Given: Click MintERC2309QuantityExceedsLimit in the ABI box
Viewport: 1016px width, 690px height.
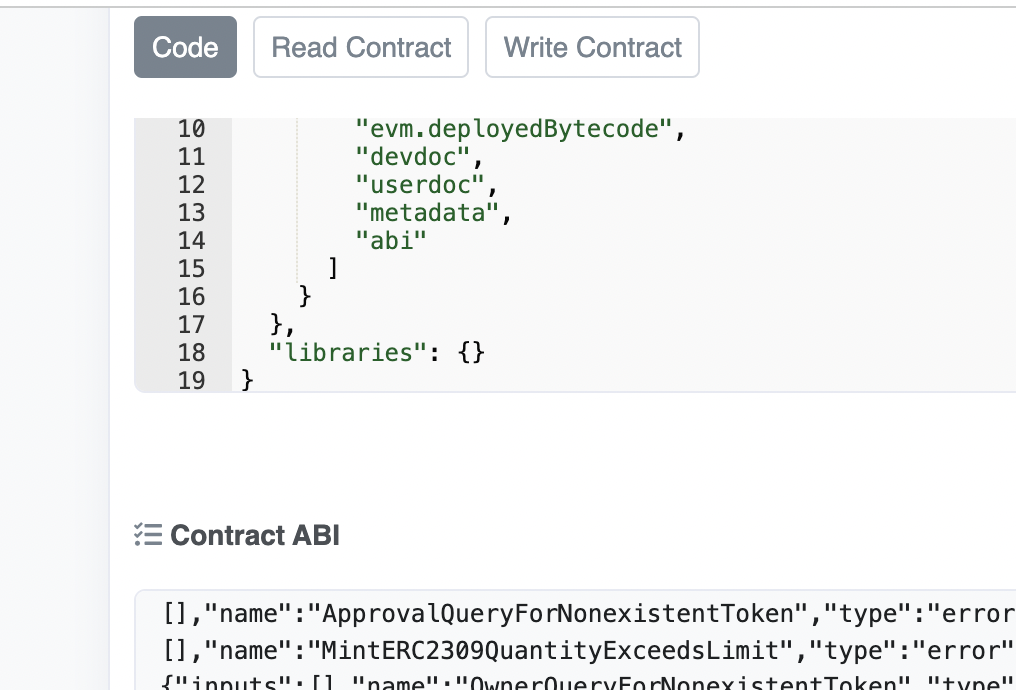Looking at the screenshot, I should [551, 651].
